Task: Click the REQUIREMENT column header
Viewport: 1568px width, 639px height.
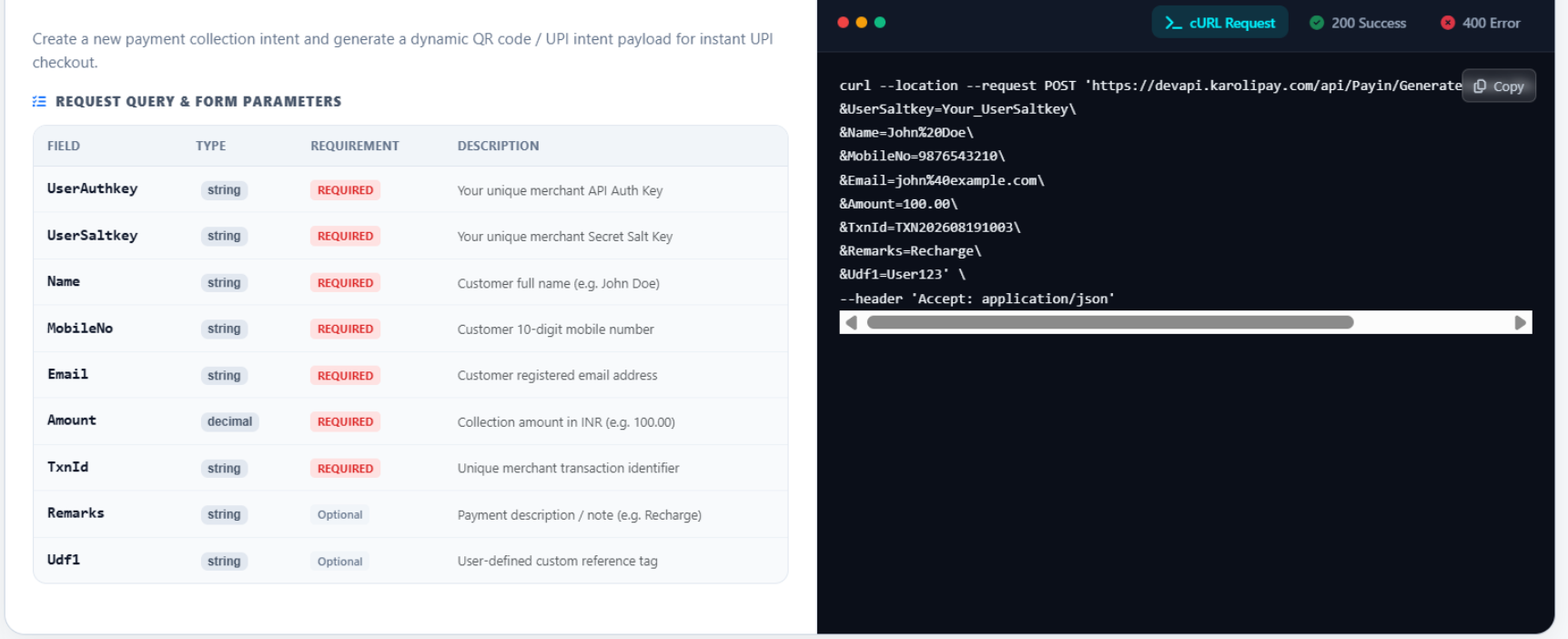Action: (x=354, y=146)
